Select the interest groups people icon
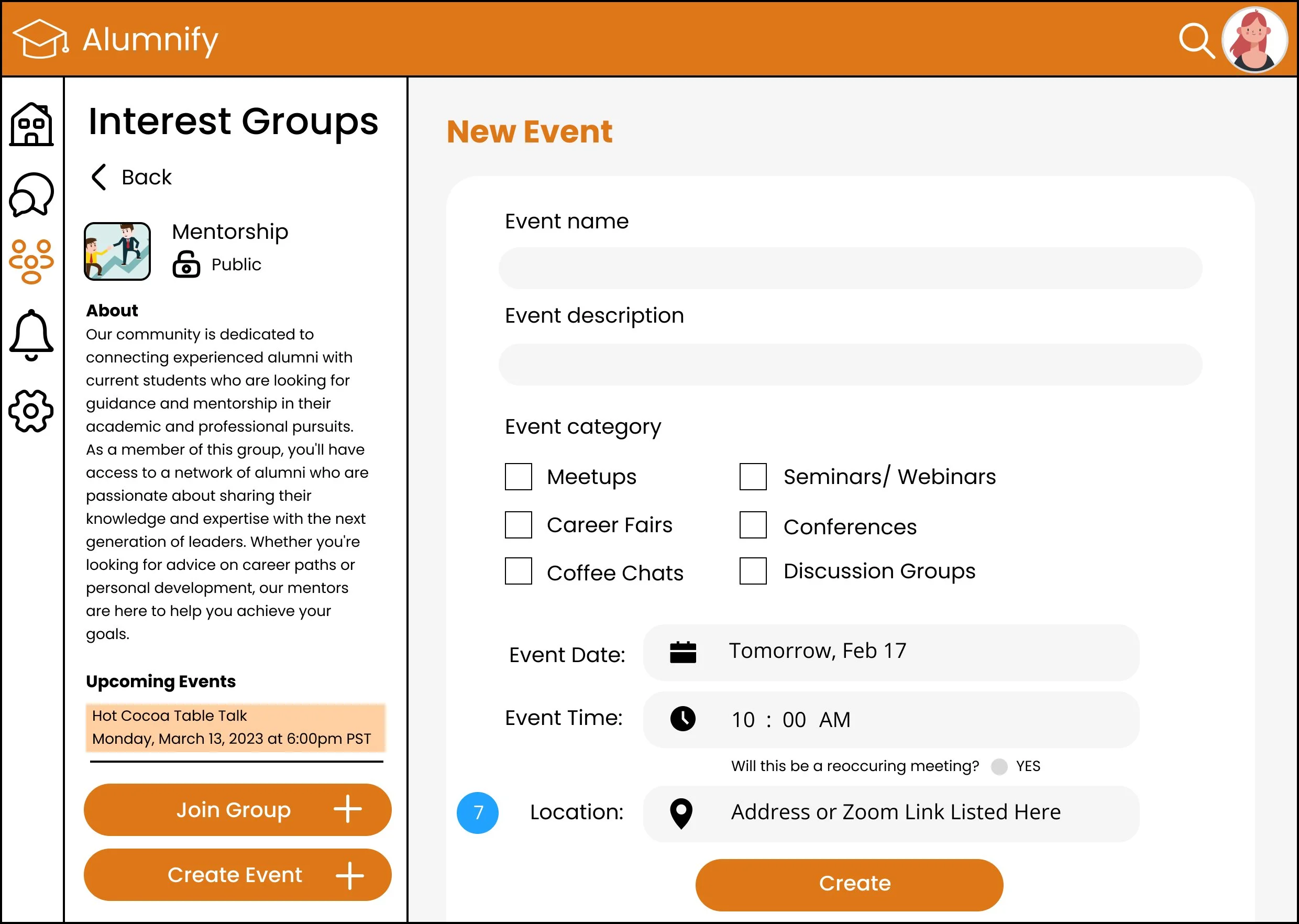Image resolution: width=1299 pixels, height=924 pixels. pyautogui.click(x=31, y=261)
